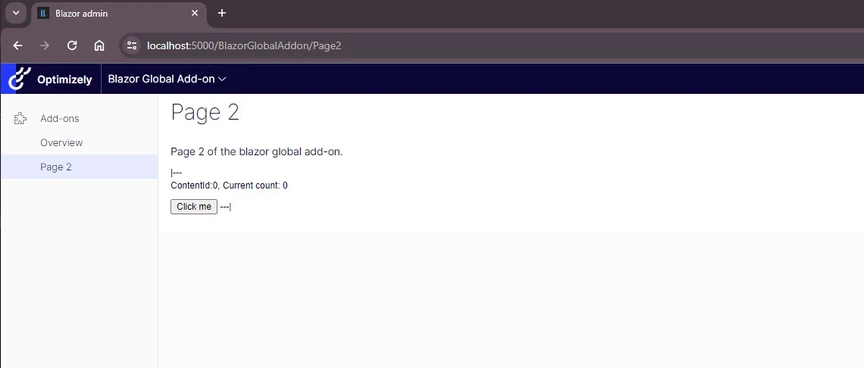864x368 pixels.
Task: Click the Optimizely brand name
Action: point(64,79)
